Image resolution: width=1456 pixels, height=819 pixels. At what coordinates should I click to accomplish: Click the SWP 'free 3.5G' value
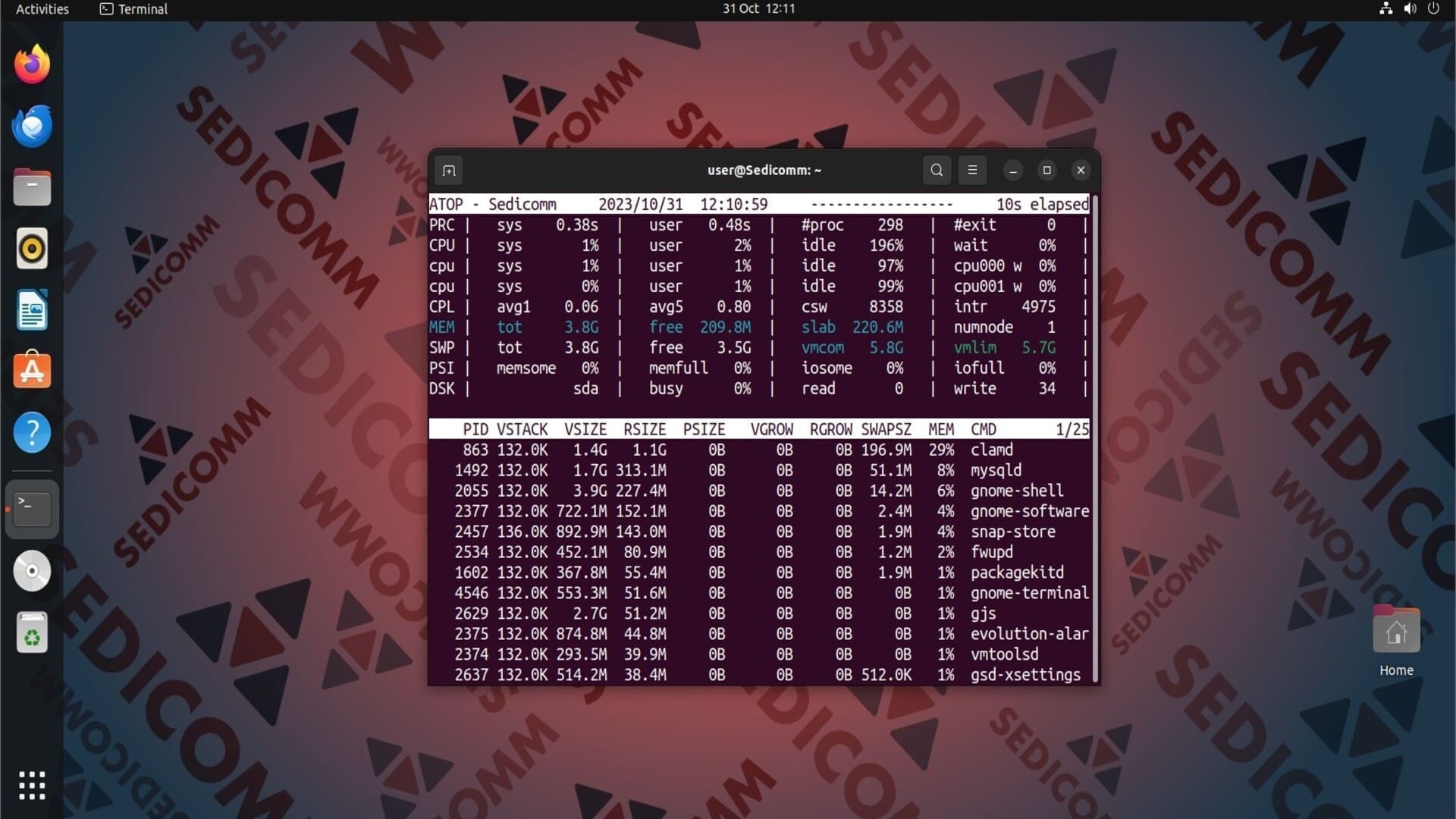(x=700, y=347)
